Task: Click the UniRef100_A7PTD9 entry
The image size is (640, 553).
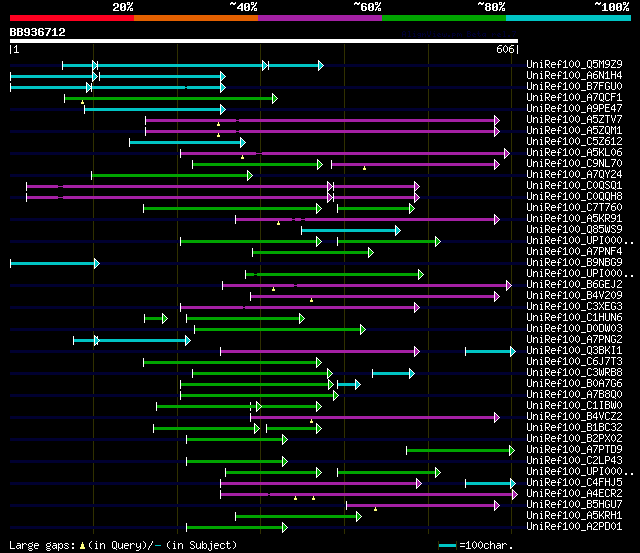Action: click(574, 450)
